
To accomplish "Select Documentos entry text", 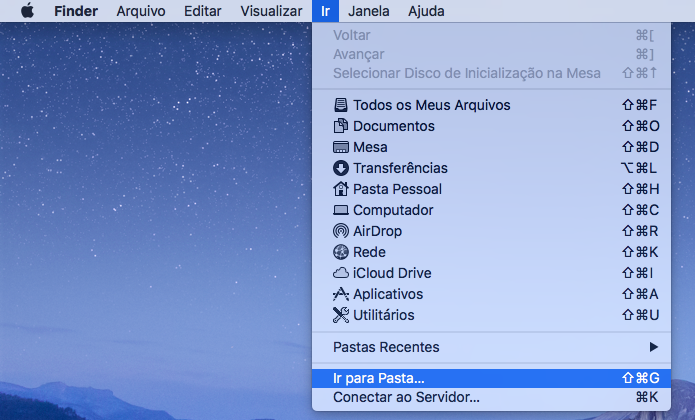I will click(394, 126).
